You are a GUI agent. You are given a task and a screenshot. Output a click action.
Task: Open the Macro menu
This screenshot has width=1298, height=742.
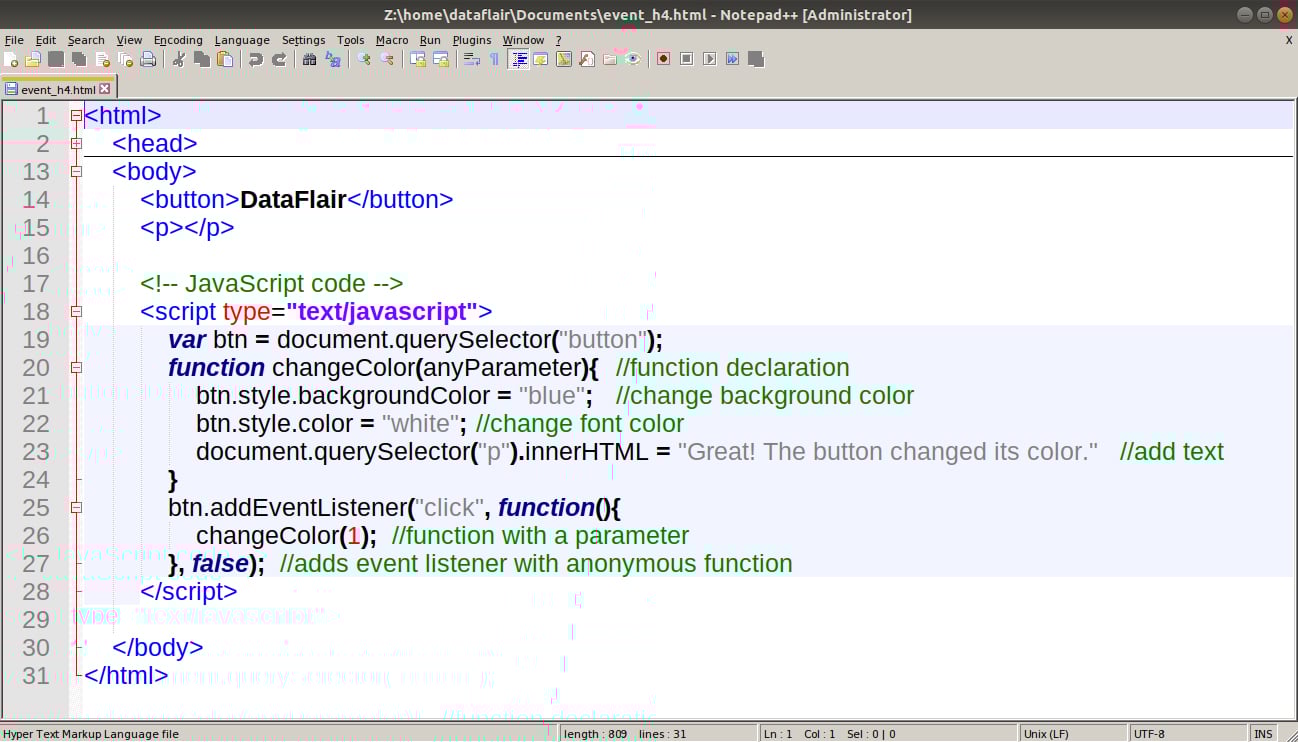coord(392,40)
